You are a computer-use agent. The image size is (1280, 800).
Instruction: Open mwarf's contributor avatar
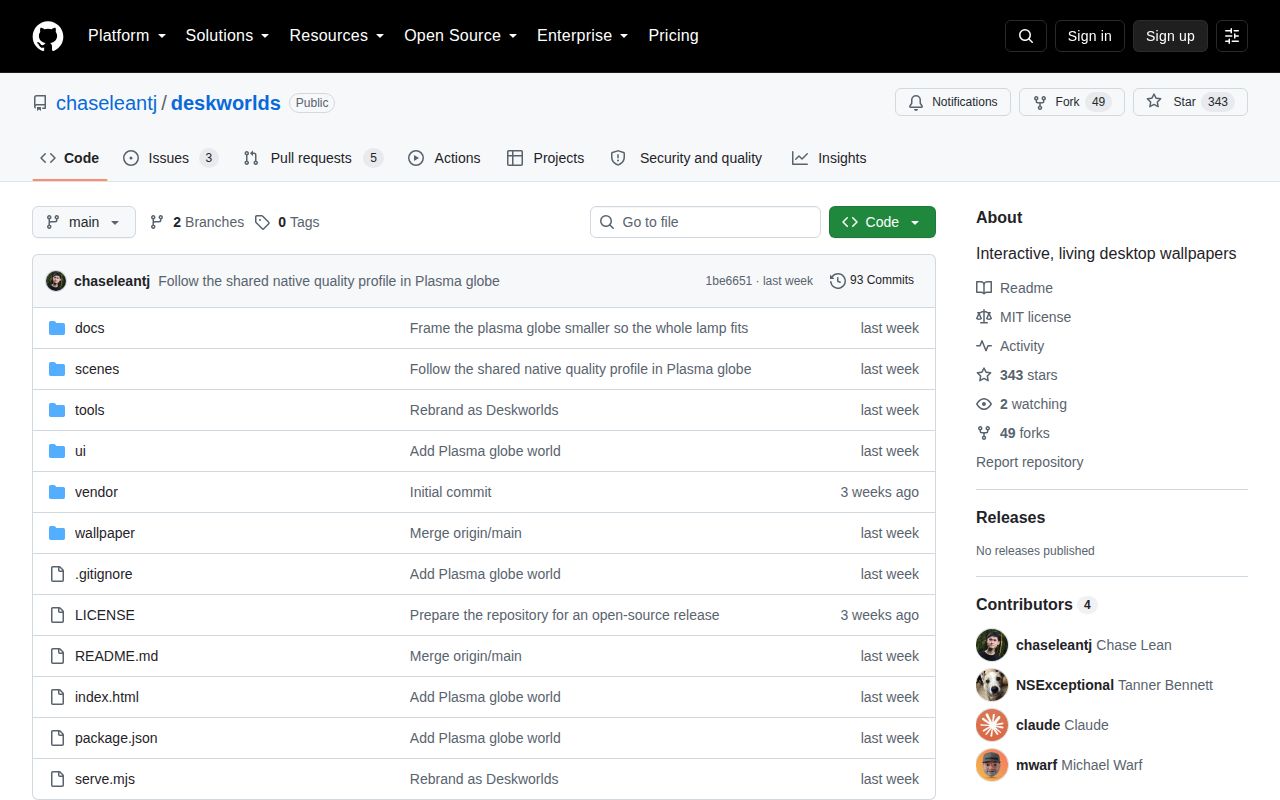(992, 765)
